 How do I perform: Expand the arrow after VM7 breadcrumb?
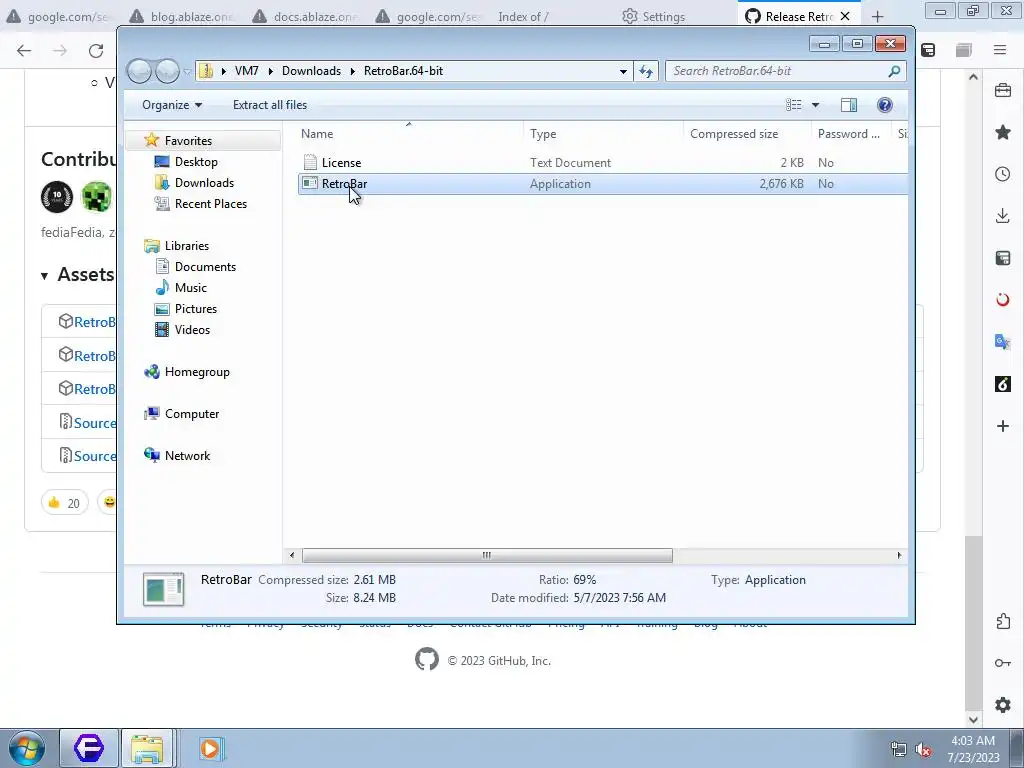270,71
